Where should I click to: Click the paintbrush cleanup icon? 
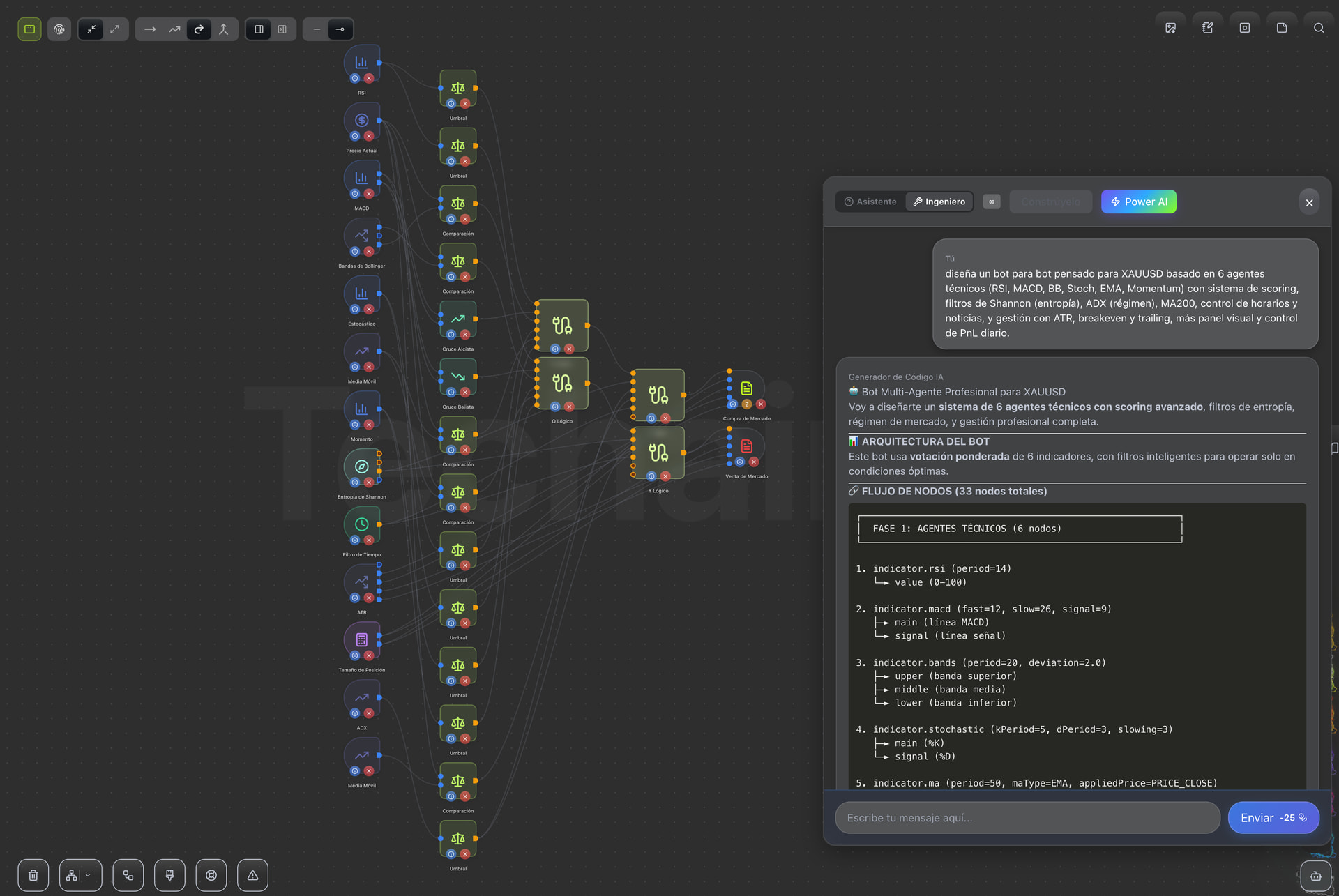[169, 875]
